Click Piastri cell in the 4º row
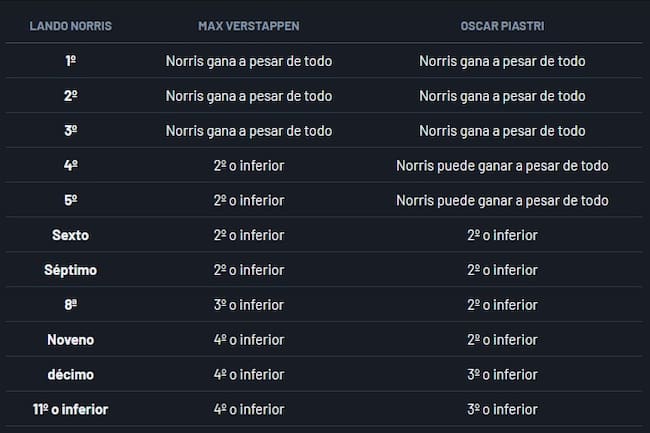The image size is (650, 433). tap(502, 166)
